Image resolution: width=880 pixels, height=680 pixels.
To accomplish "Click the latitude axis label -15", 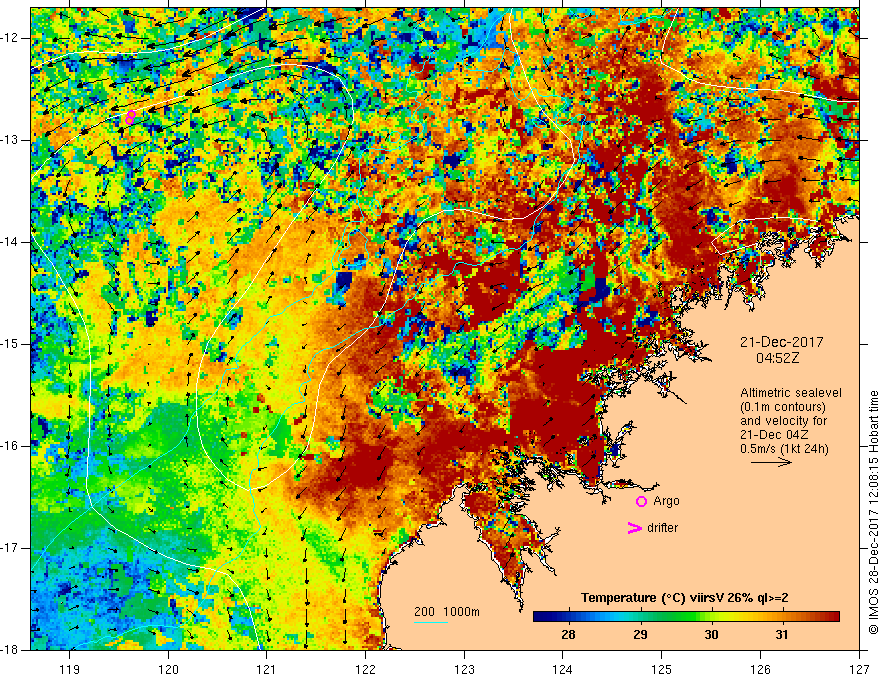I will 11,344.
